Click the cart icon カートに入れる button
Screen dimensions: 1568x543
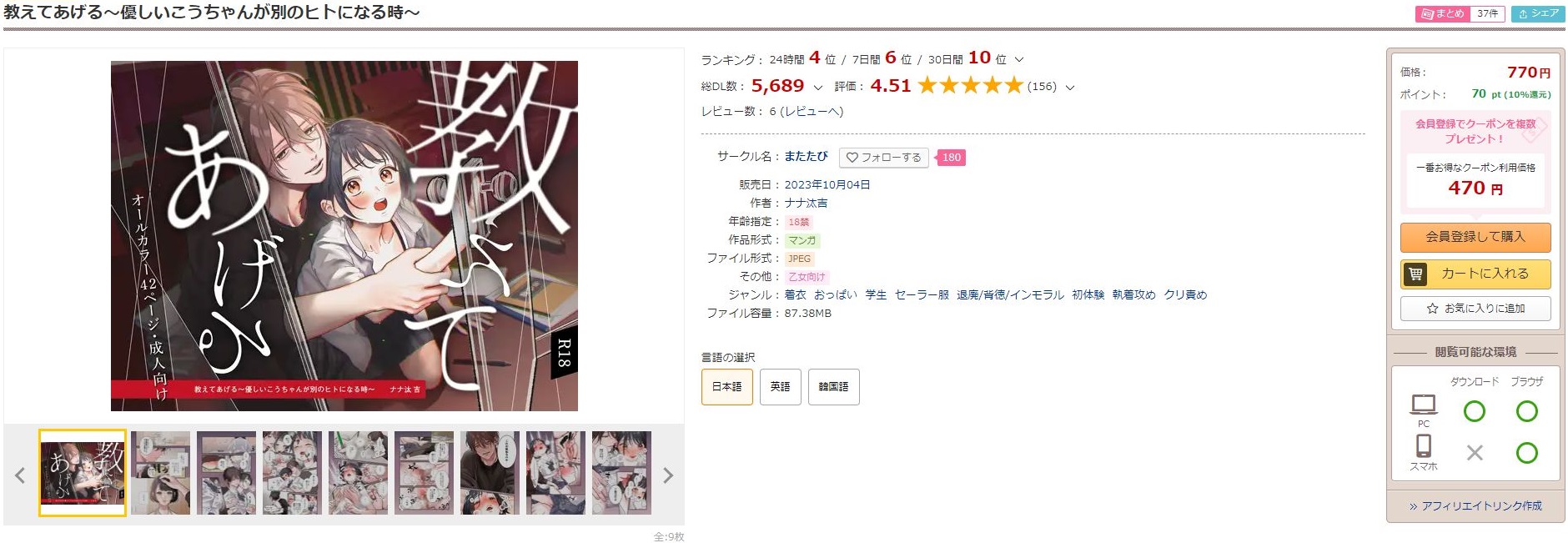tap(1475, 274)
